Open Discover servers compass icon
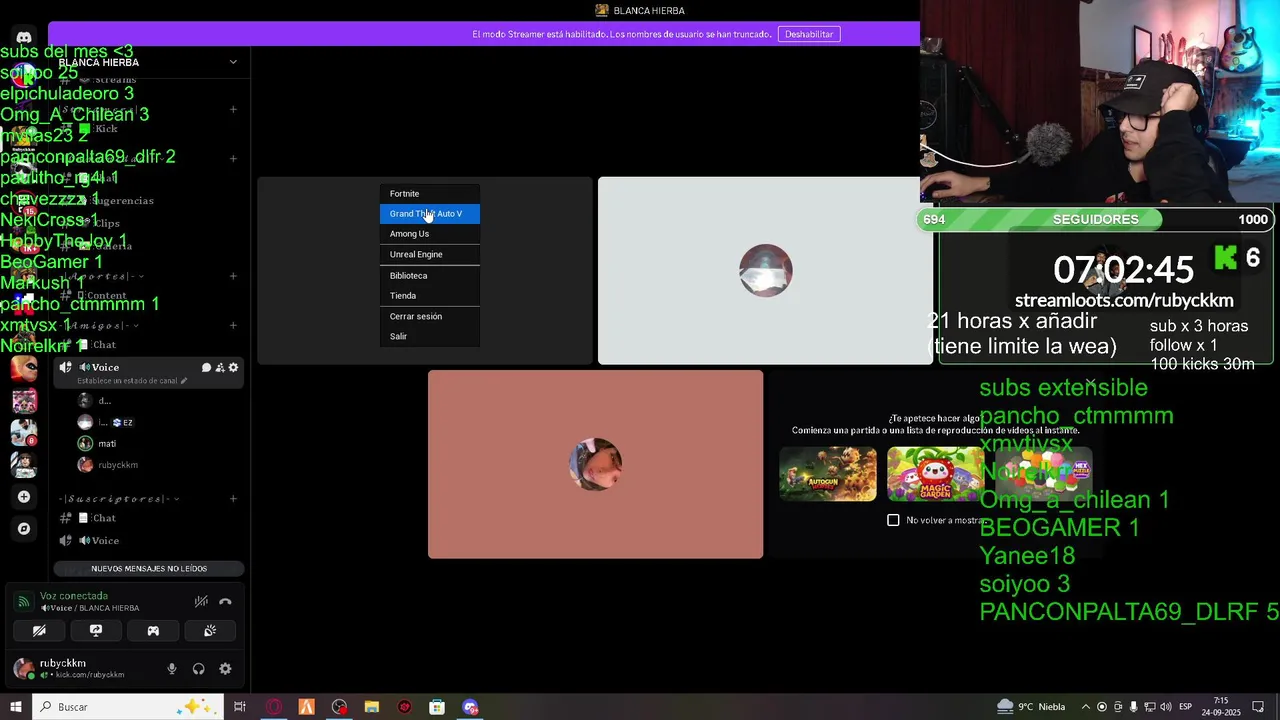The image size is (1280, 720). click(x=24, y=528)
